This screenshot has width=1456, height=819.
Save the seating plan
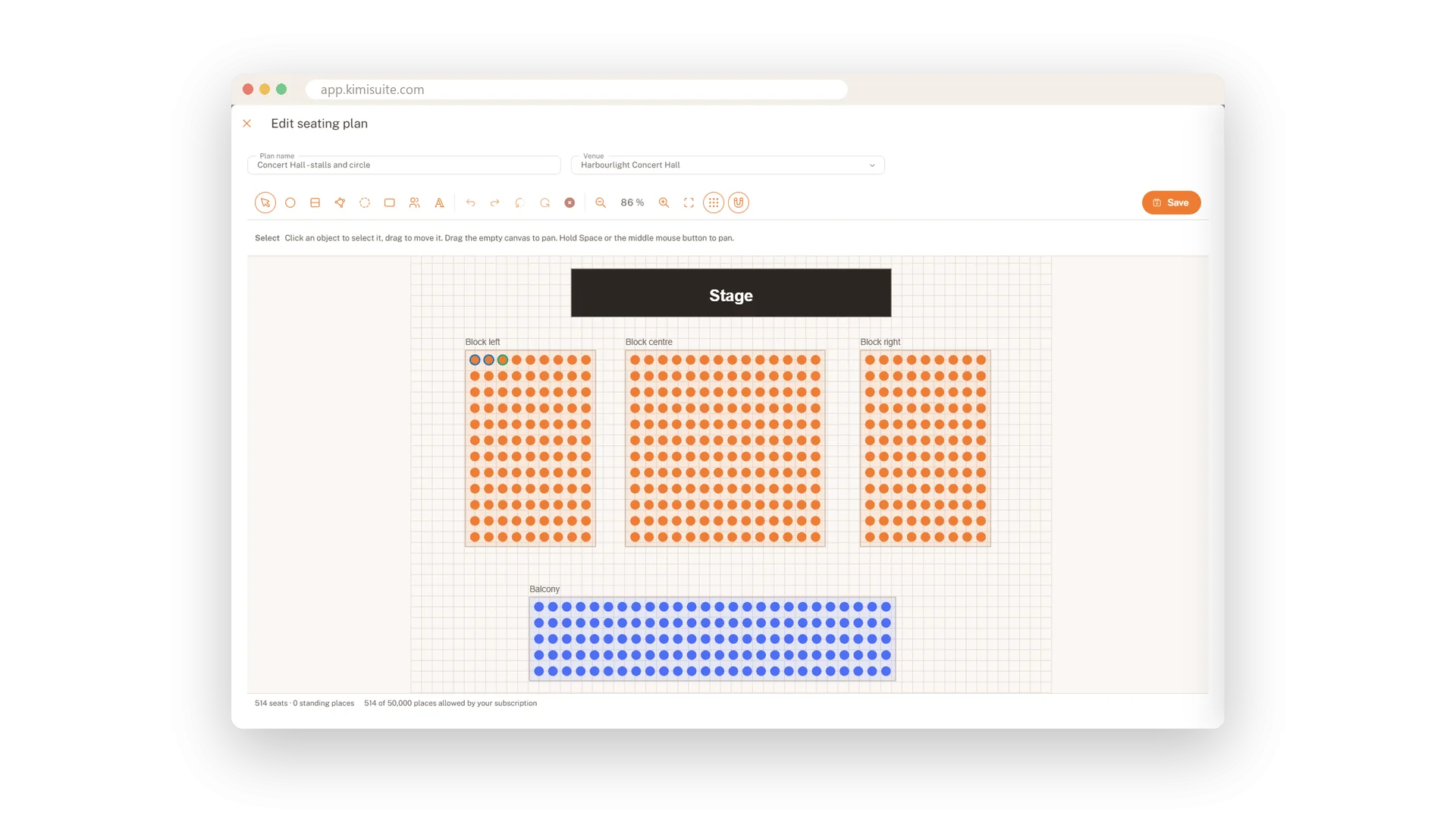1171,202
